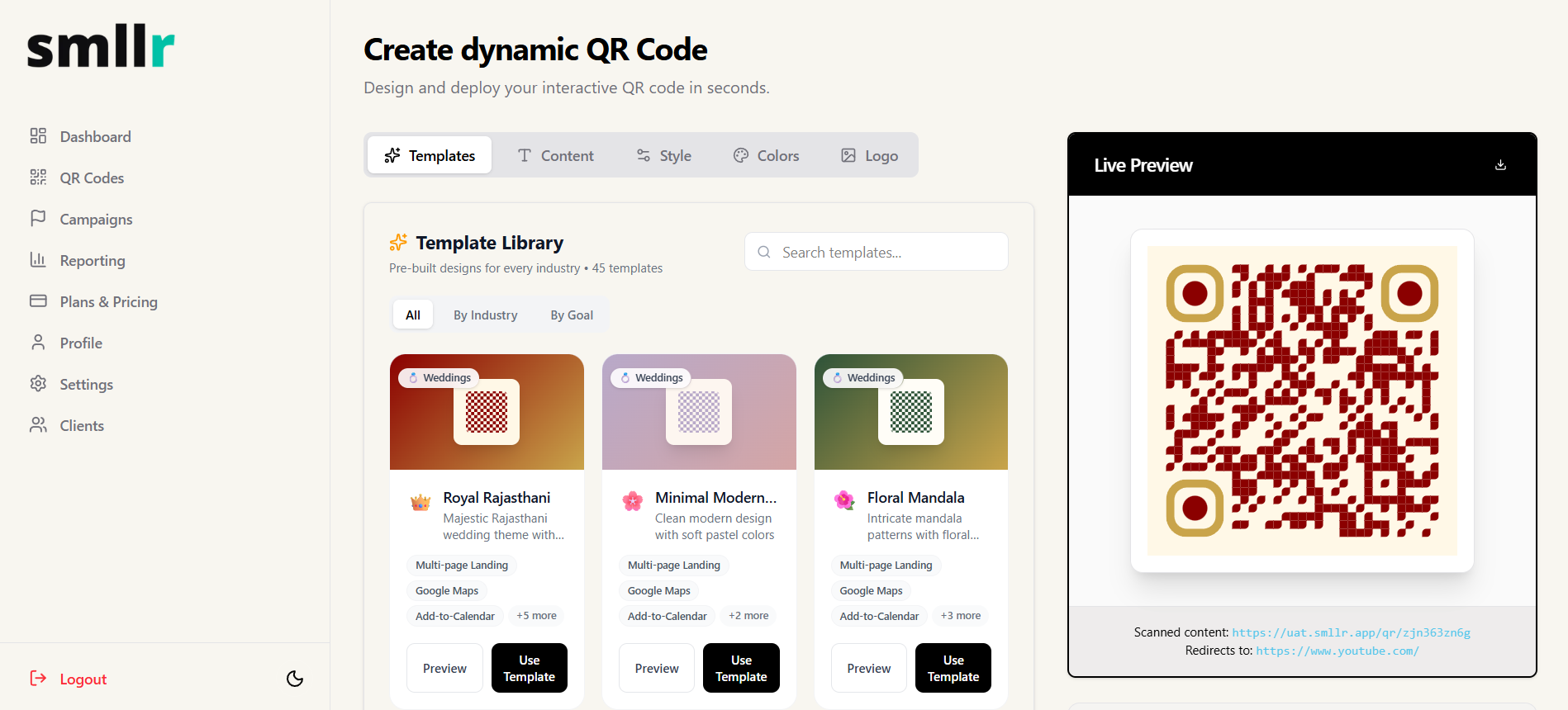Click the Template Library sparkle icon
Viewport: 1568px width, 710px height.
pos(398,242)
